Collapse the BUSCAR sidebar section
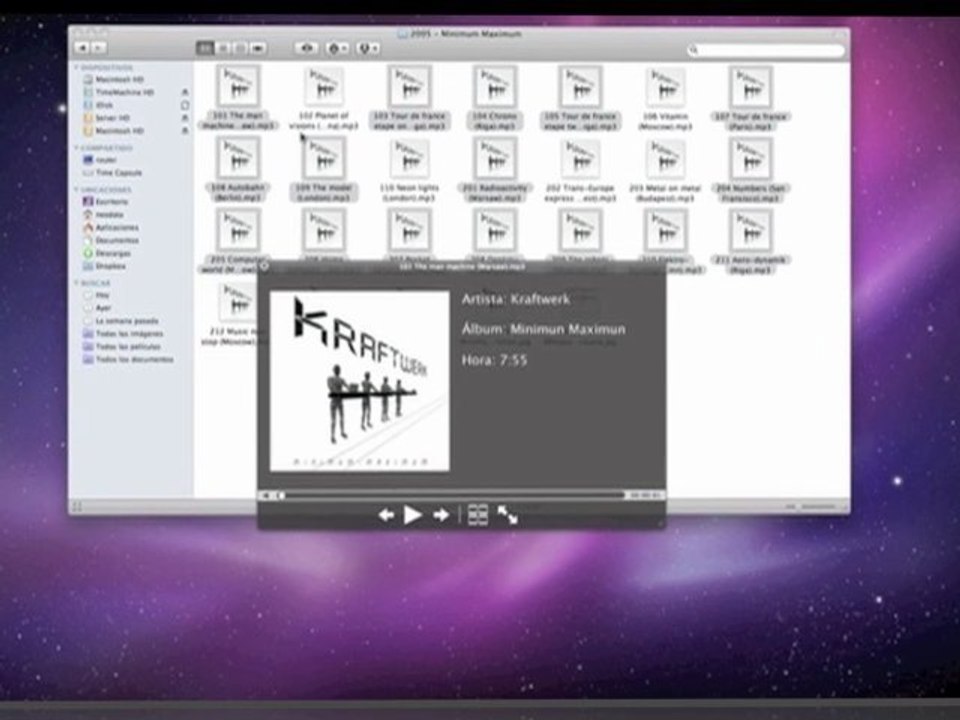The image size is (960, 720). pos(77,283)
